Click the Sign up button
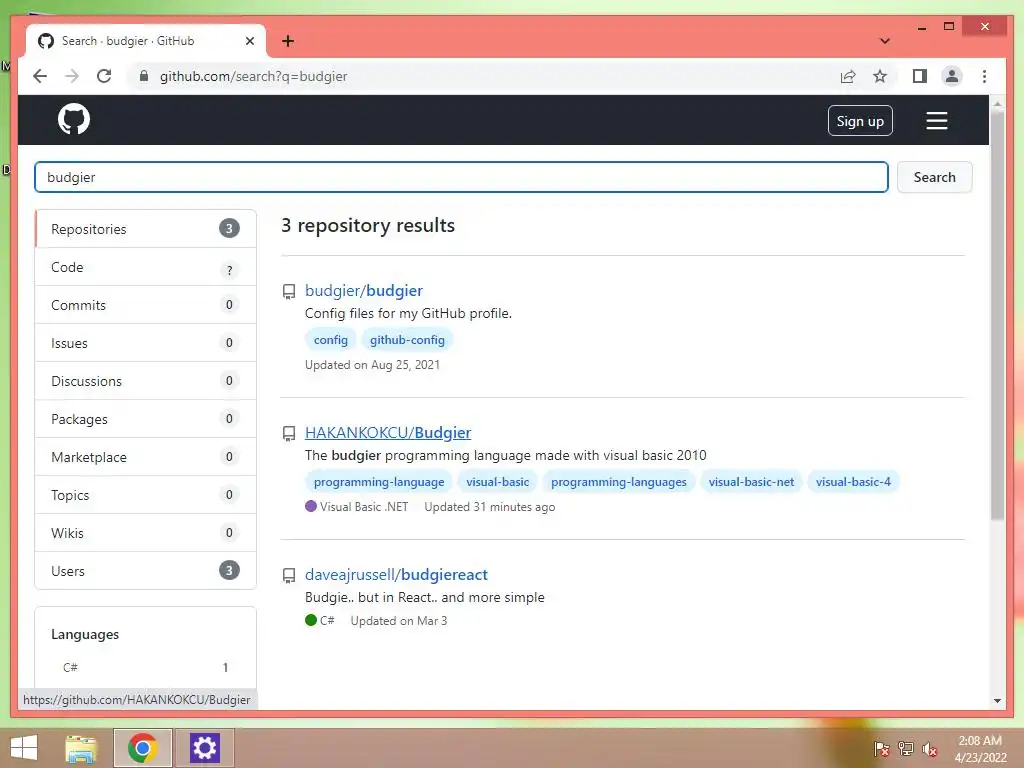 (860, 121)
